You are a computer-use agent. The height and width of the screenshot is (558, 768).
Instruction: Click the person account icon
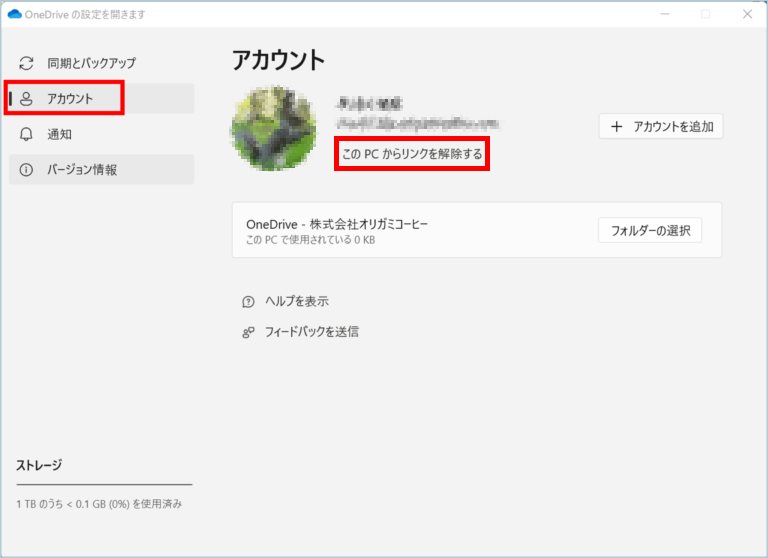click(26, 99)
